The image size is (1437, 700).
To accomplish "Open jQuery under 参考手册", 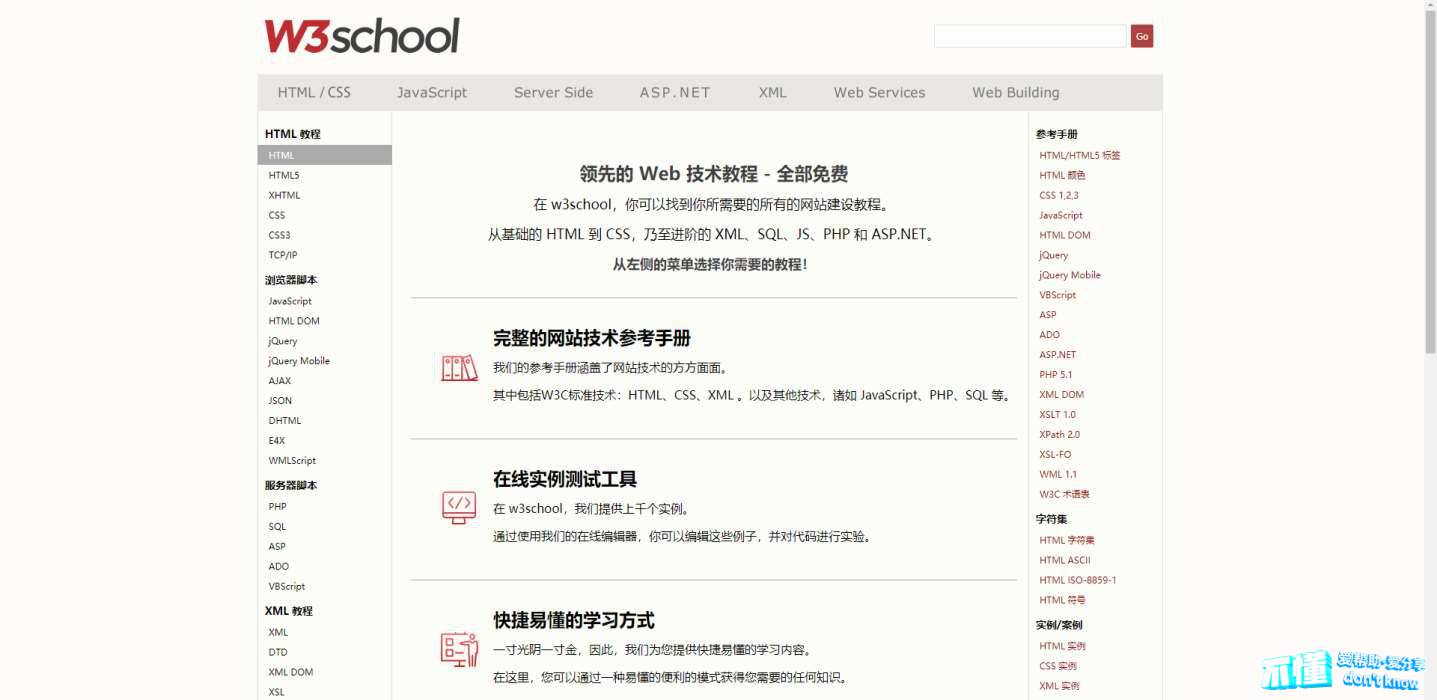I will [x=1054, y=255].
